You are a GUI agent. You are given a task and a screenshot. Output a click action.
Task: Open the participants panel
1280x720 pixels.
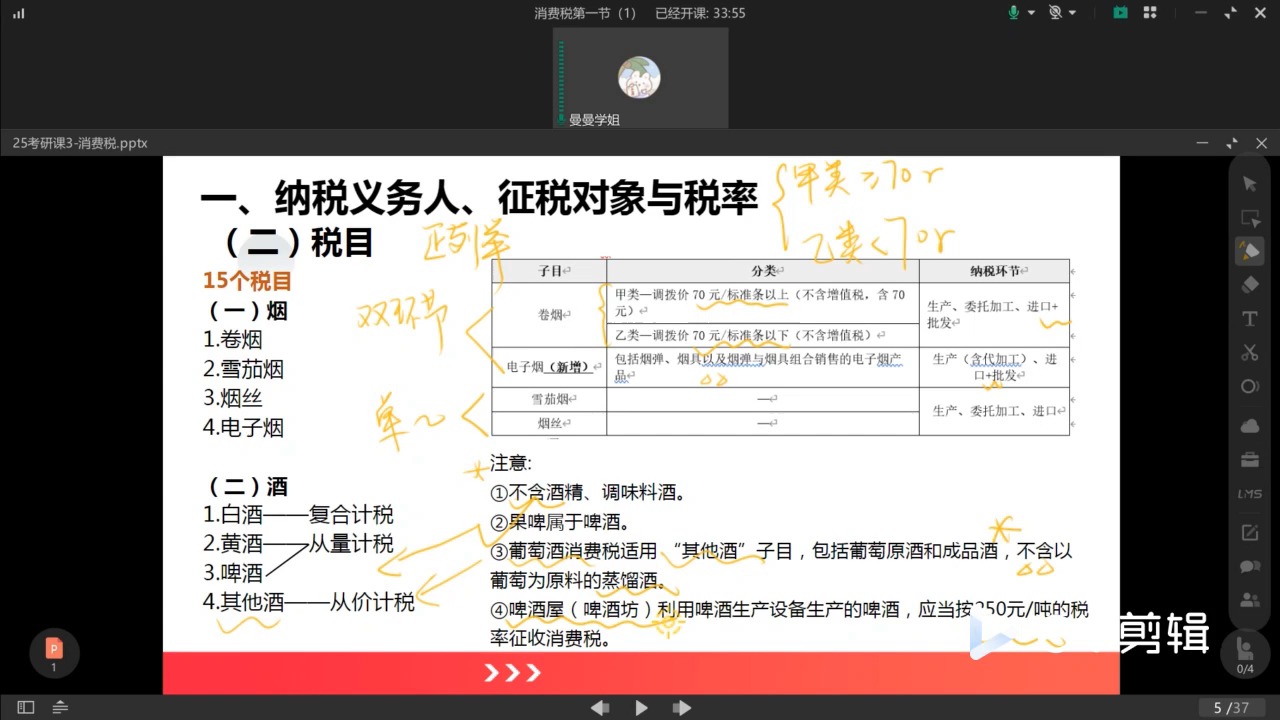point(1249,600)
